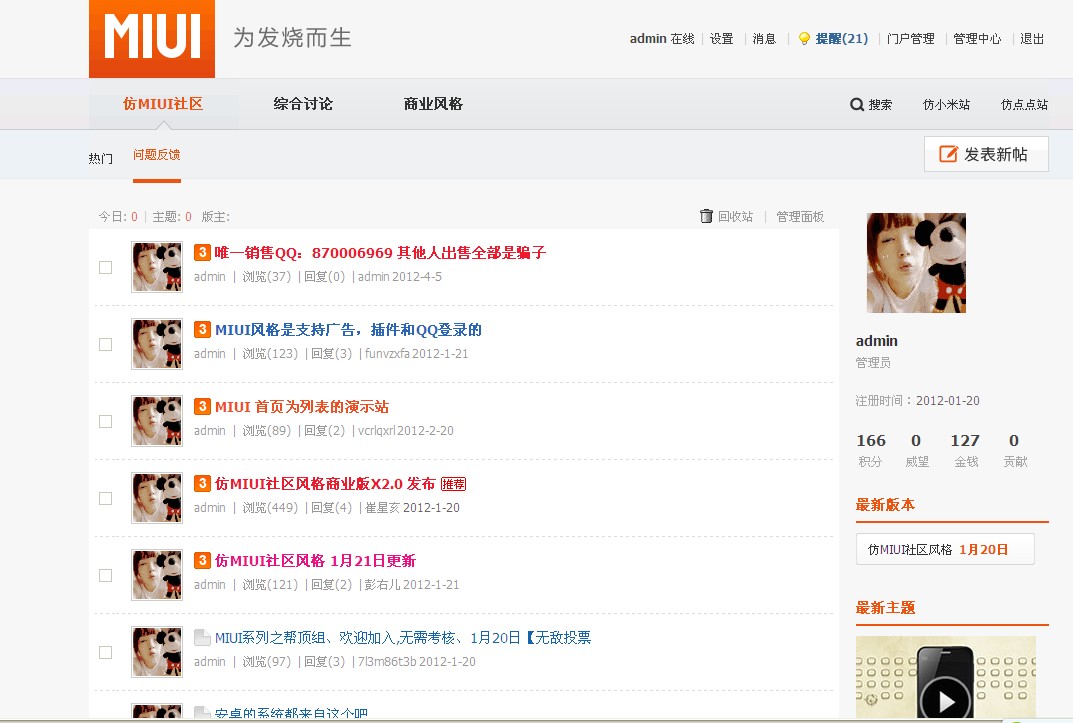Open thread 仿MIUI社区风格 1月21日更新
The height and width of the screenshot is (723, 1073).
coord(315,561)
